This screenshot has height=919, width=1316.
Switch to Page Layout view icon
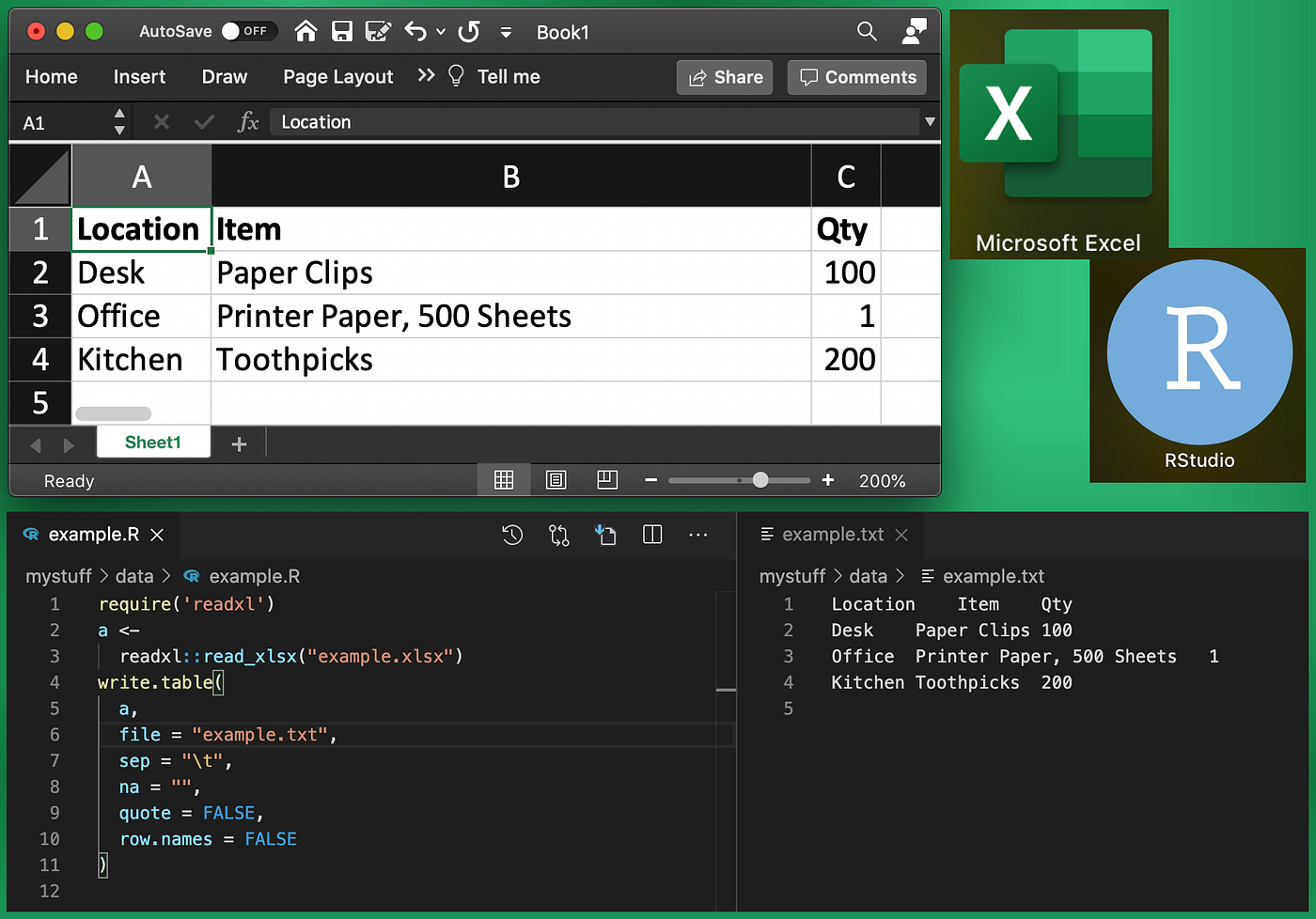(556, 480)
